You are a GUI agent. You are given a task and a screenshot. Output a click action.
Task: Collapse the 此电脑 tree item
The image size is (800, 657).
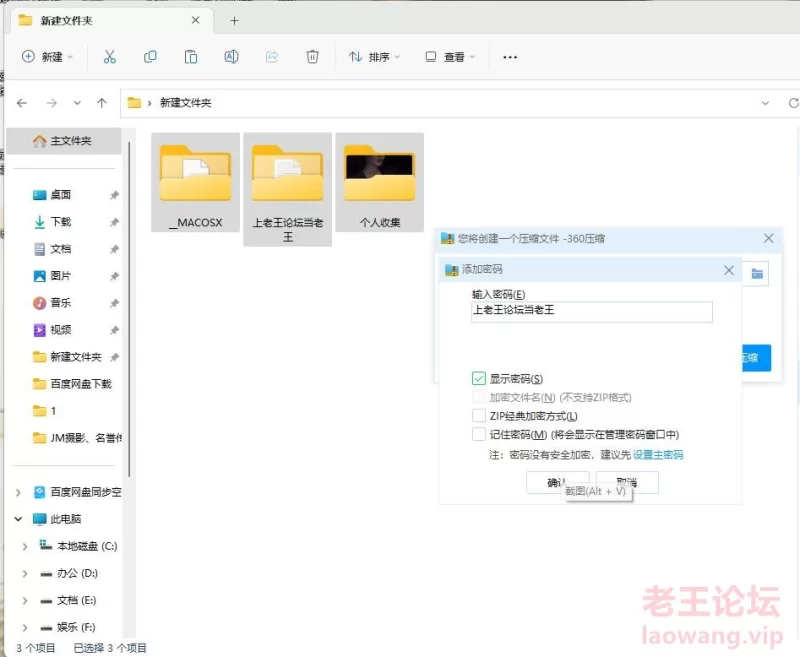point(18,519)
